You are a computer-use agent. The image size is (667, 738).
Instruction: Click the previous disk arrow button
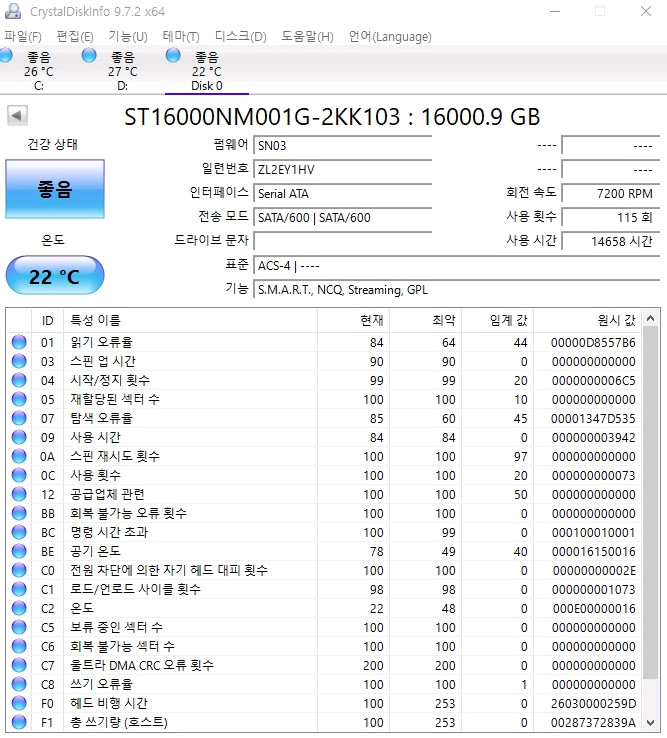coord(17,115)
